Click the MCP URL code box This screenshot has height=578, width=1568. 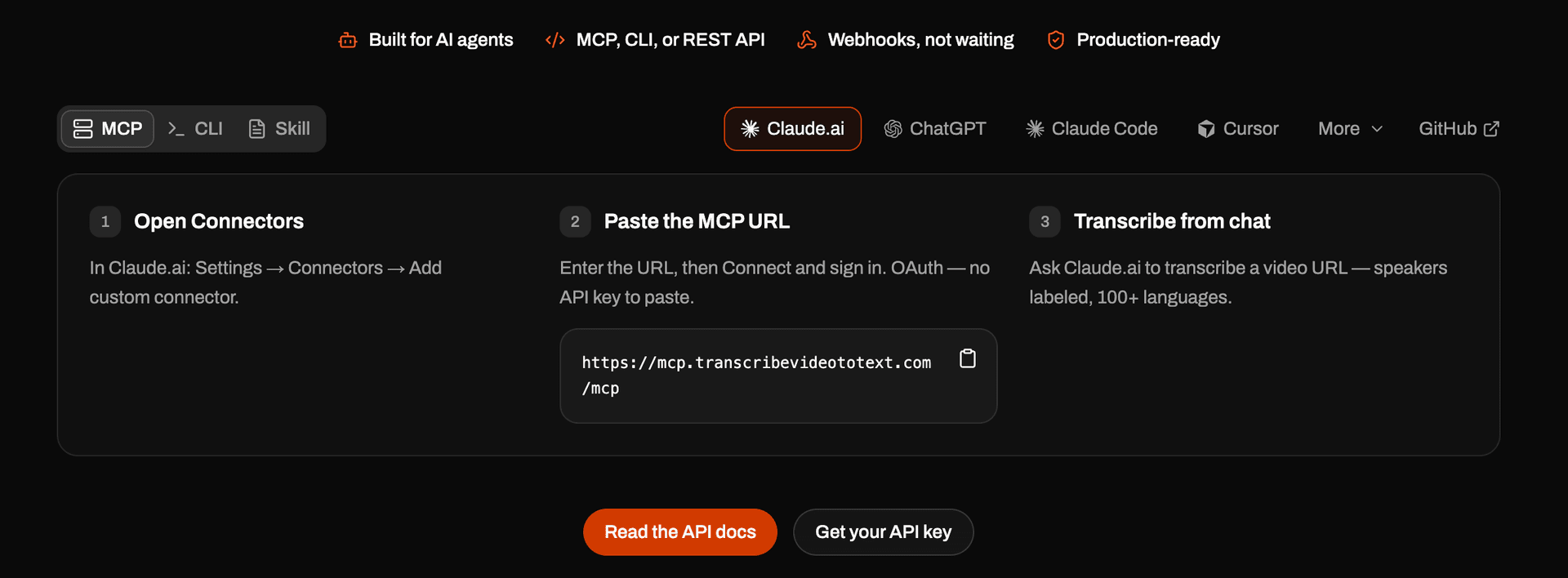tap(778, 376)
